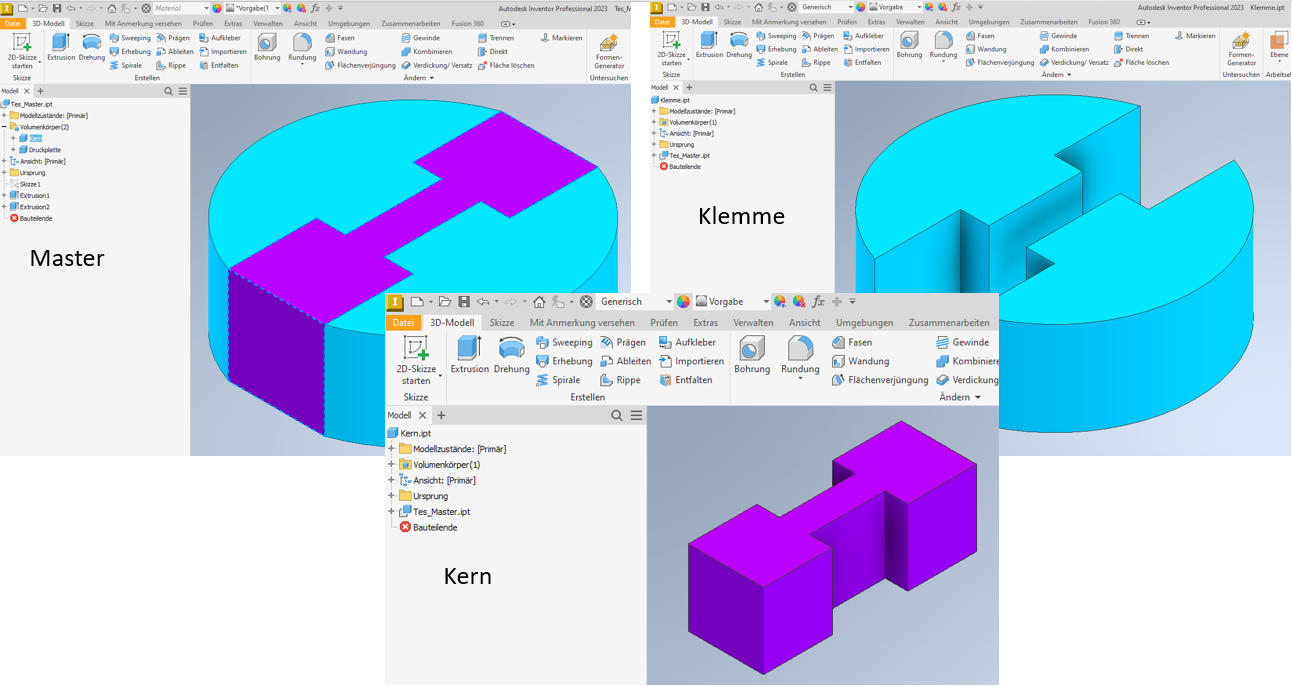Image resolution: width=1292 pixels, height=686 pixels.
Task: Open Formen-Generator in Master window
Action: (x=609, y=51)
